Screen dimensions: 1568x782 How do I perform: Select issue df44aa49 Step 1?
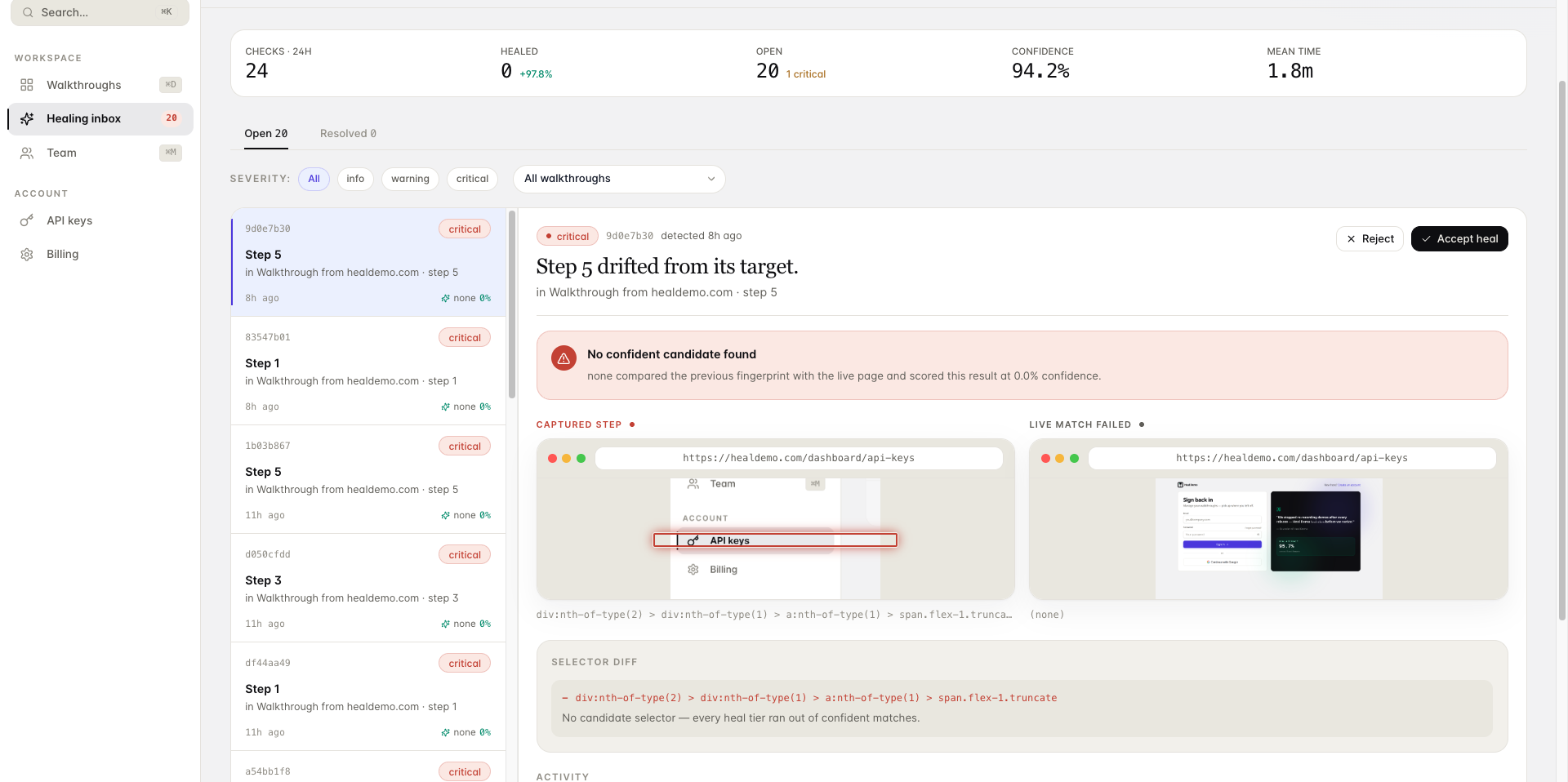(x=368, y=696)
